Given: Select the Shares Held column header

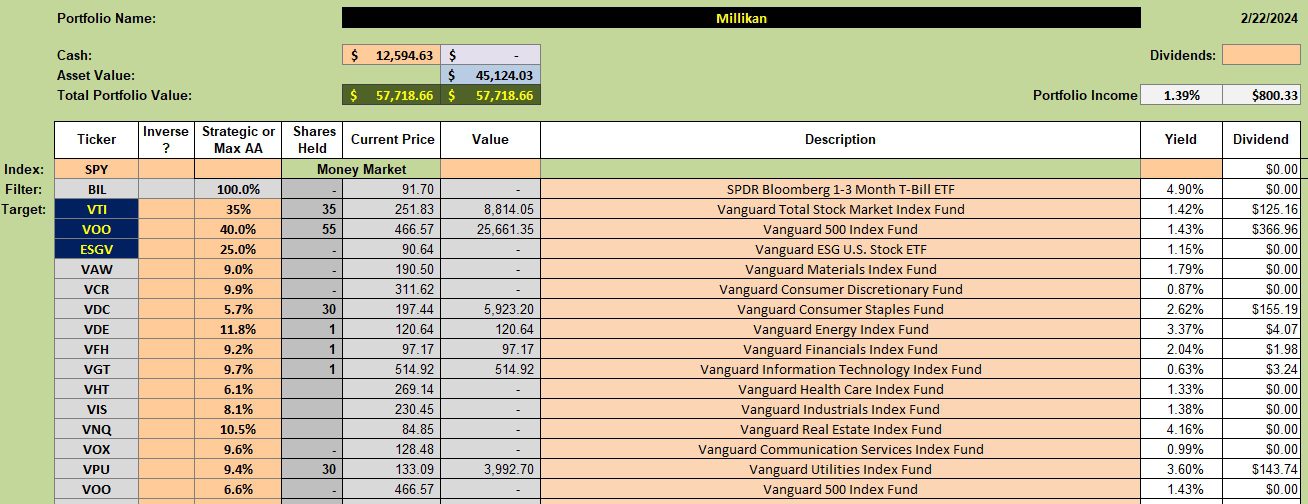Looking at the screenshot, I should click(x=312, y=139).
